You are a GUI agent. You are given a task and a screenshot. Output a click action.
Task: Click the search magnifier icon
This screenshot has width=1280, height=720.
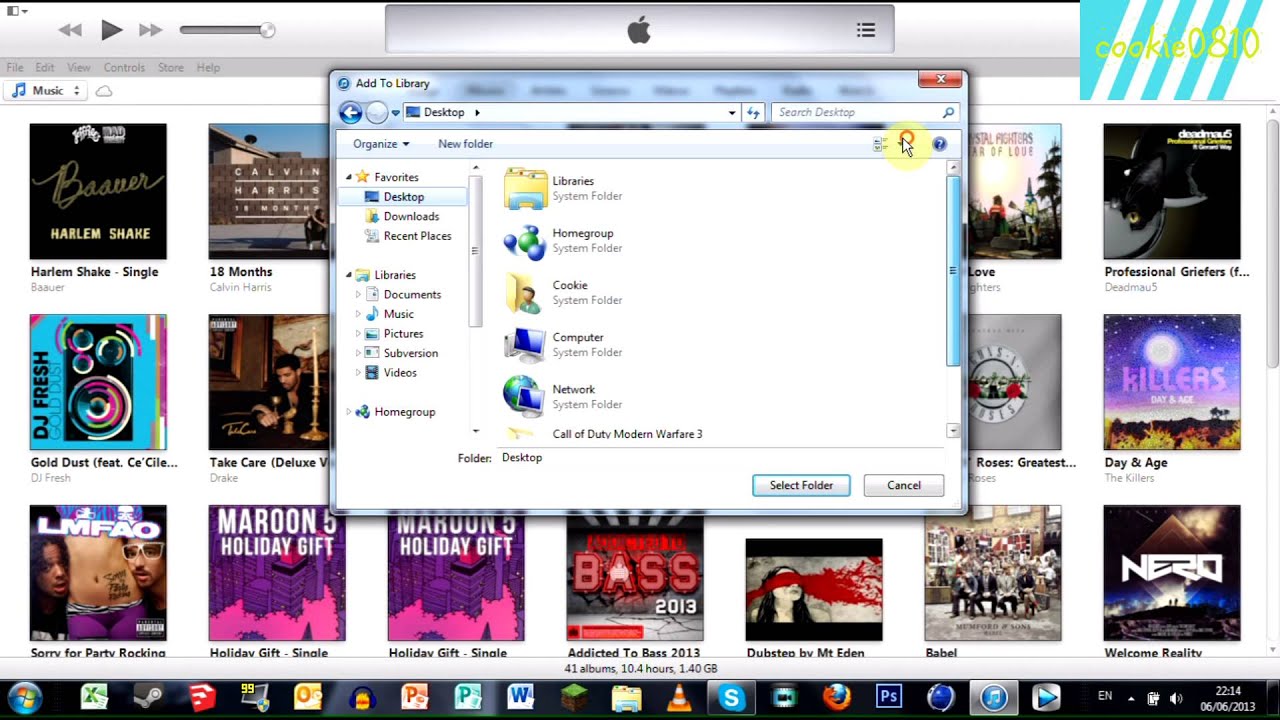(948, 112)
